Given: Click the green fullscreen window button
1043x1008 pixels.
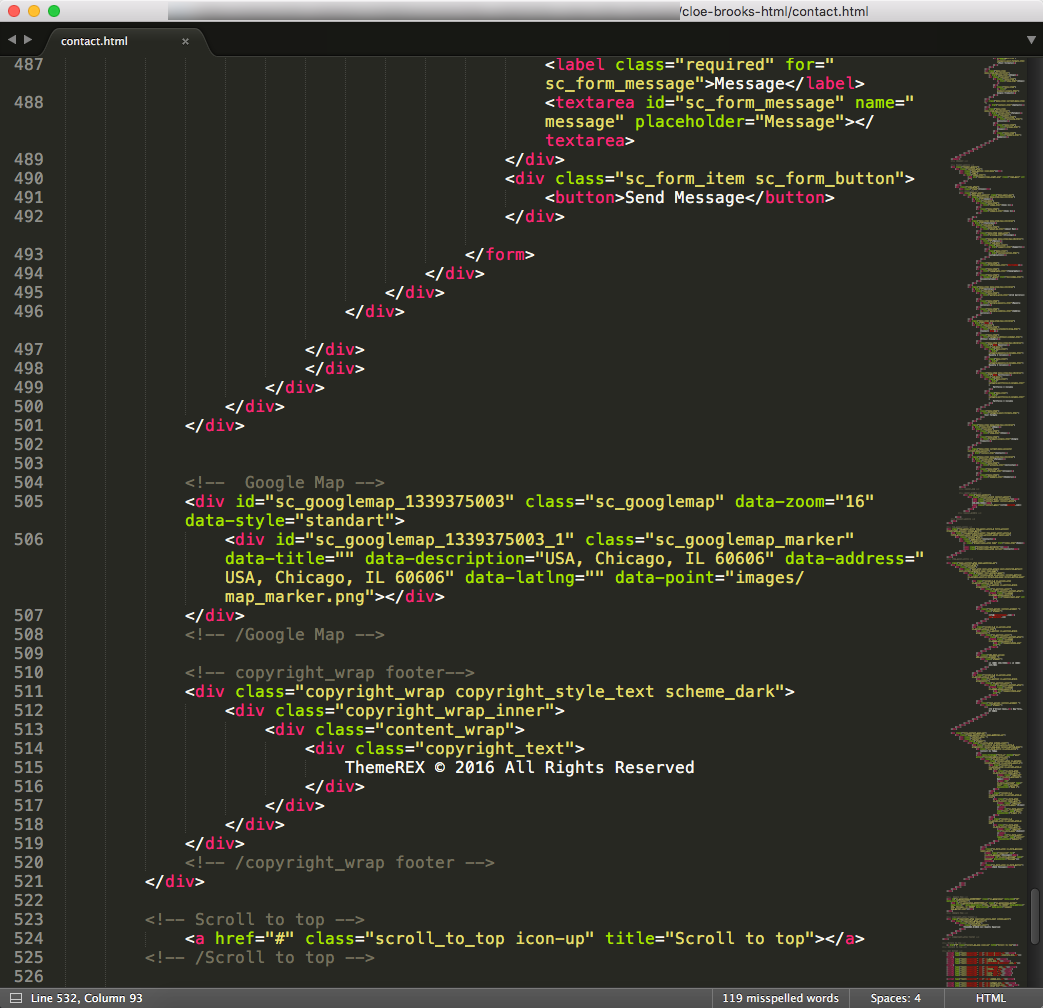Looking at the screenshot, I should click(x=53, y=12).
